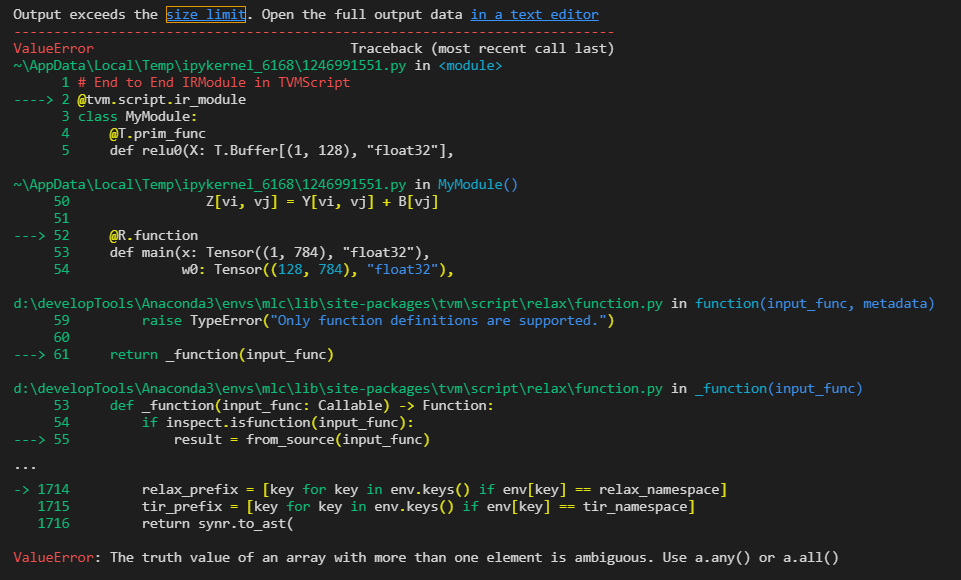Viewport: 961px width, 580px height.
Task: Click the '...' truncated output marker
Action: click(25, 466)
